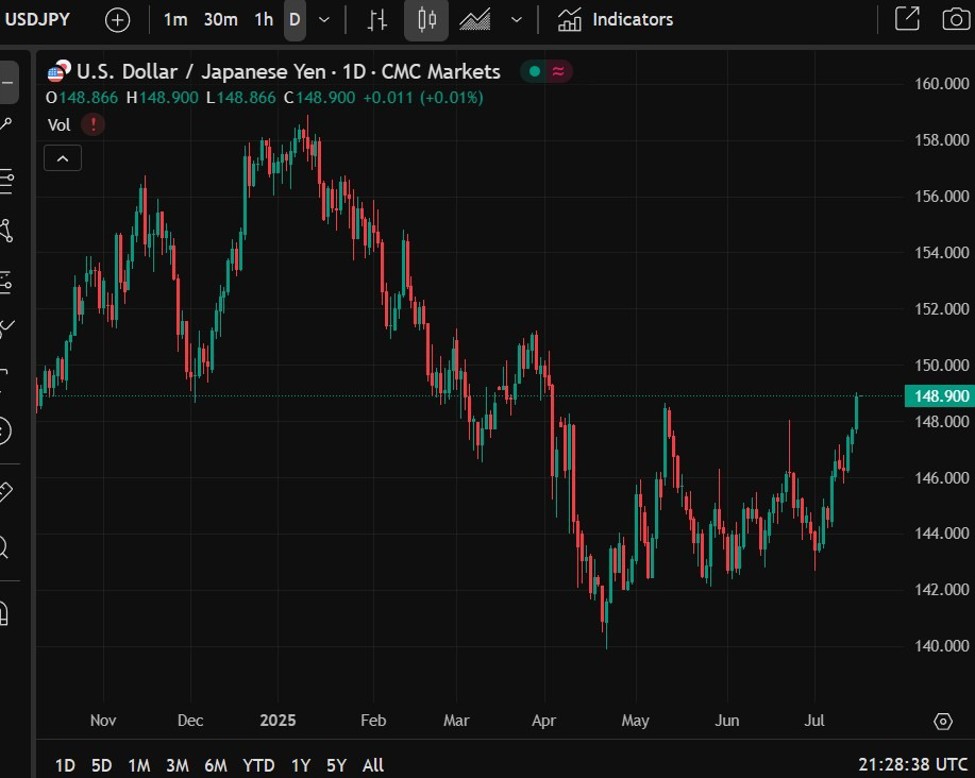Click the 21:28:38 UTC clock
Viewport: 975px width, 778px height.
click(x=913, y=764)
